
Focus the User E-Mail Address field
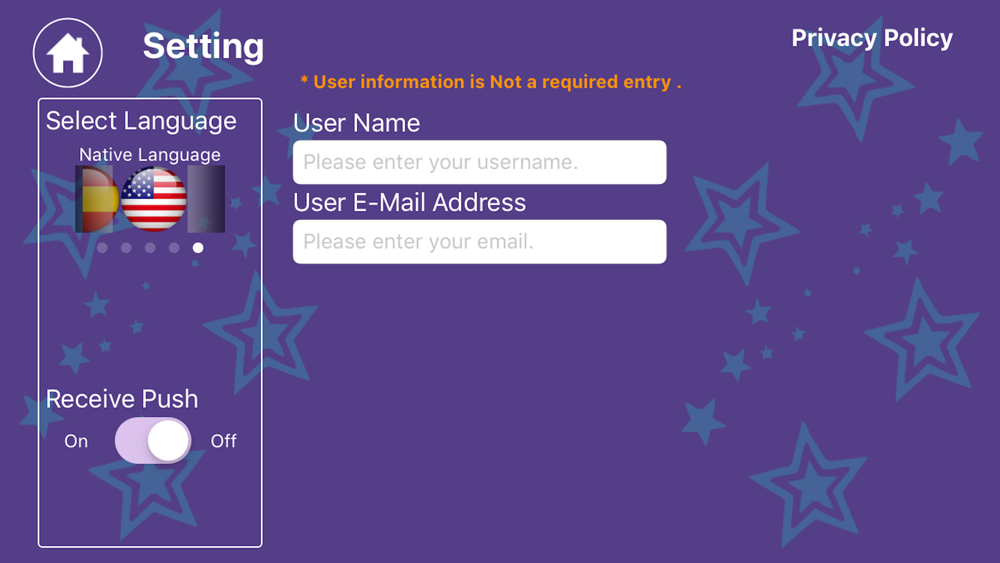point(480,242)
